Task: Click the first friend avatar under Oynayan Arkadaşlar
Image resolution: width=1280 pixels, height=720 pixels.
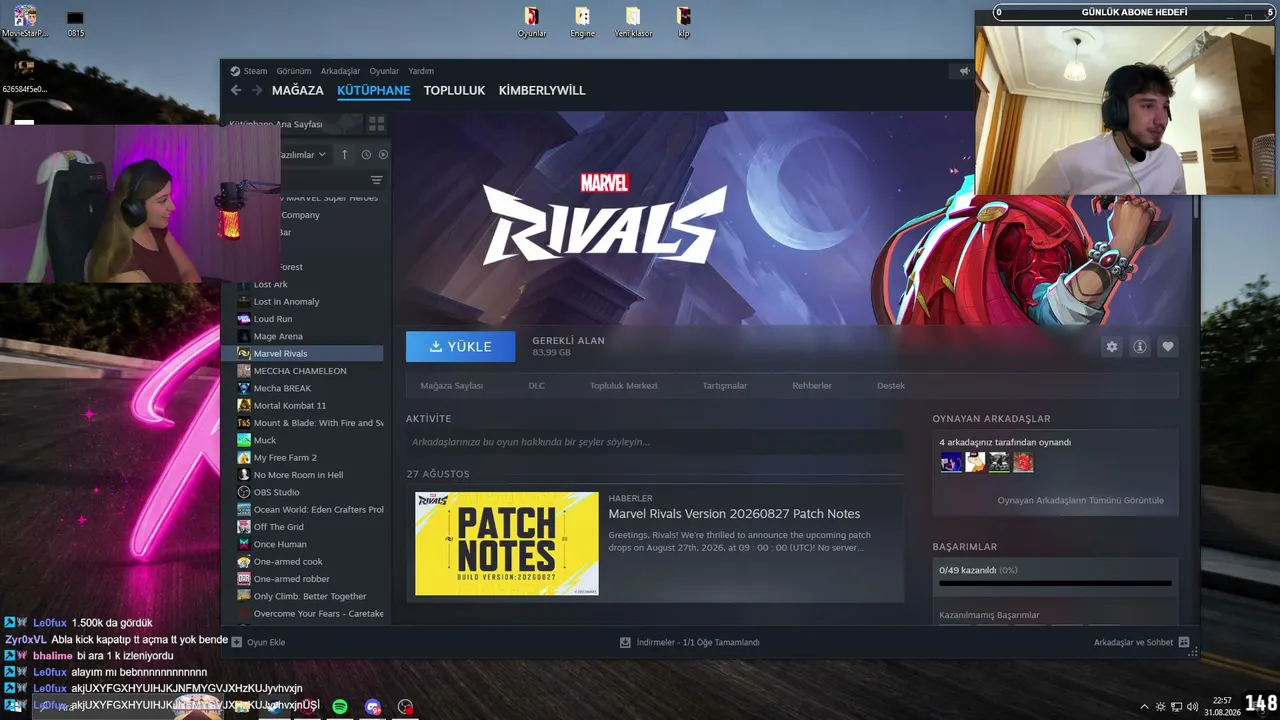Action: [951, 462]
